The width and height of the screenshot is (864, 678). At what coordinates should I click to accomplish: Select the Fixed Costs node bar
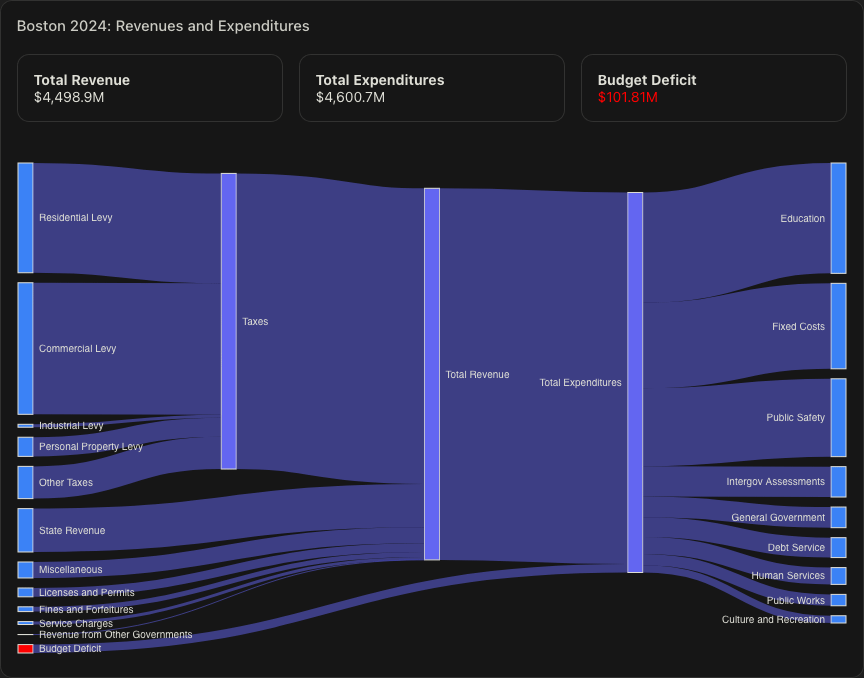(839, 326)
